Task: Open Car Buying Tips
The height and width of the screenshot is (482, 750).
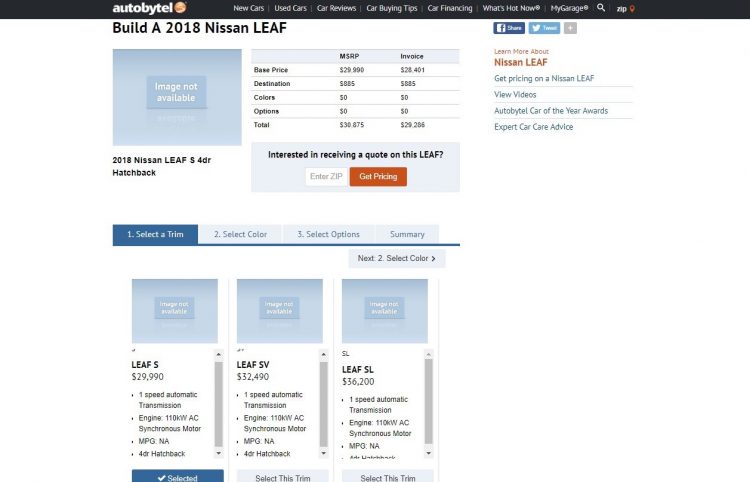Action: pyautogui.click(x=392, y=8)
